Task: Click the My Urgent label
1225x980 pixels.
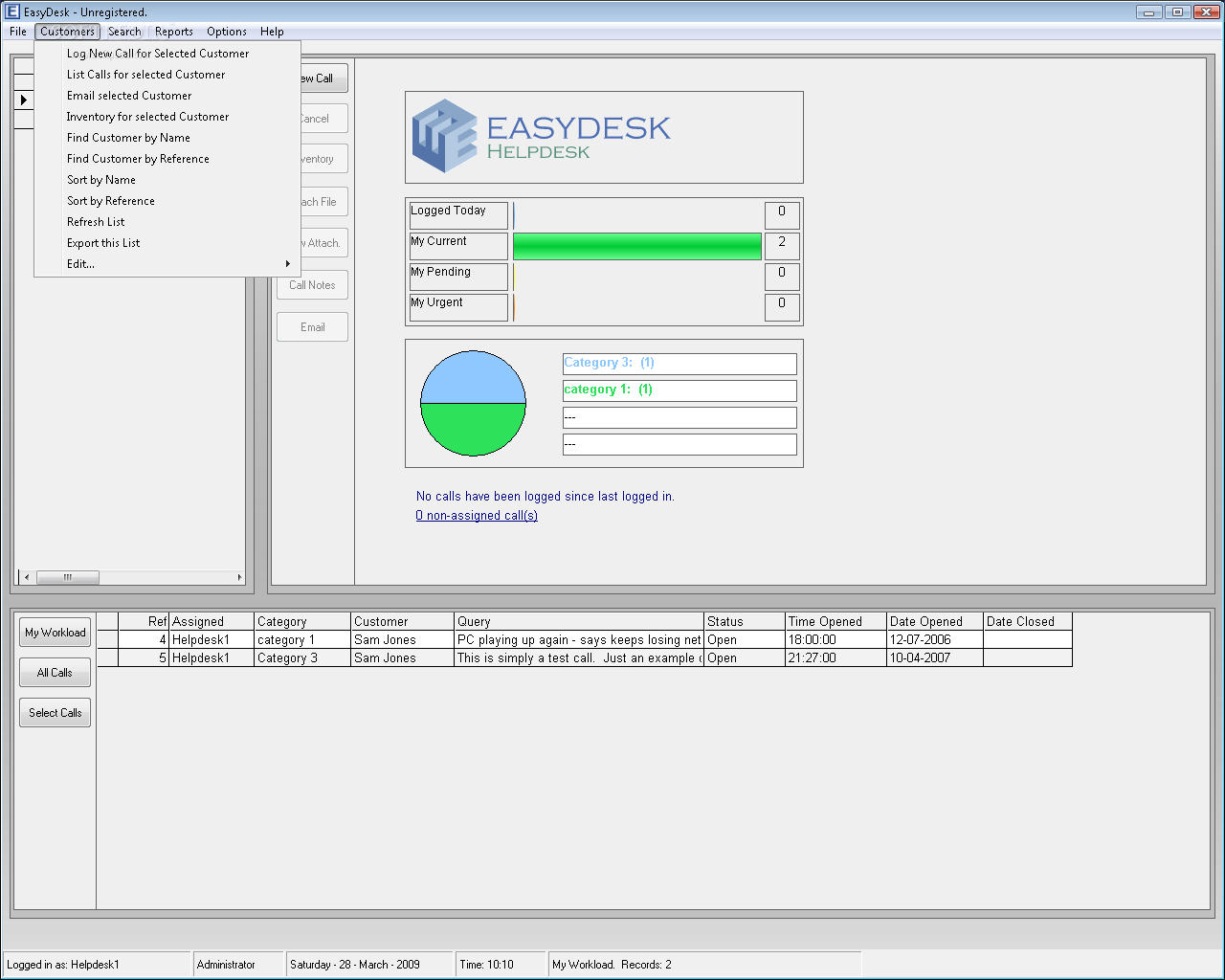Action: click(x=458, y=307)
